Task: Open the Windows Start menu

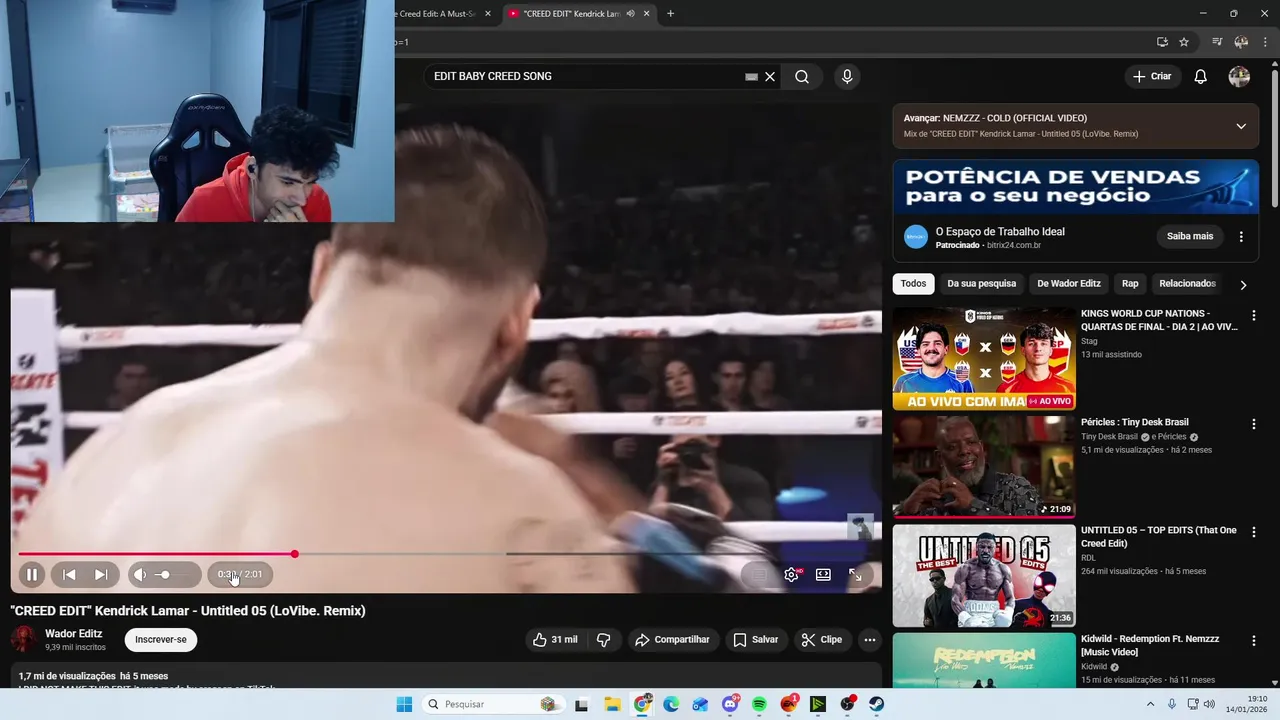Action: click(404, 704)
